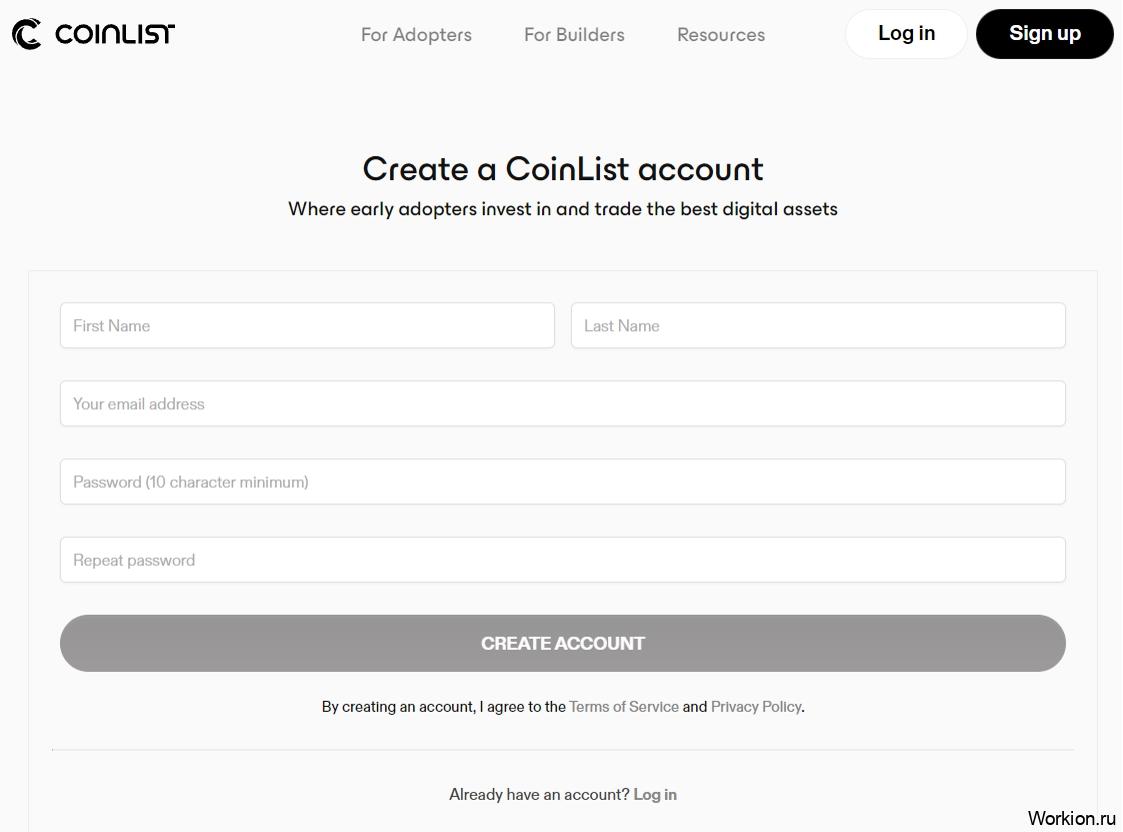The image size is (1123, 832).
Task: Click the Workion.ru watermark text
Action: 1071,818
